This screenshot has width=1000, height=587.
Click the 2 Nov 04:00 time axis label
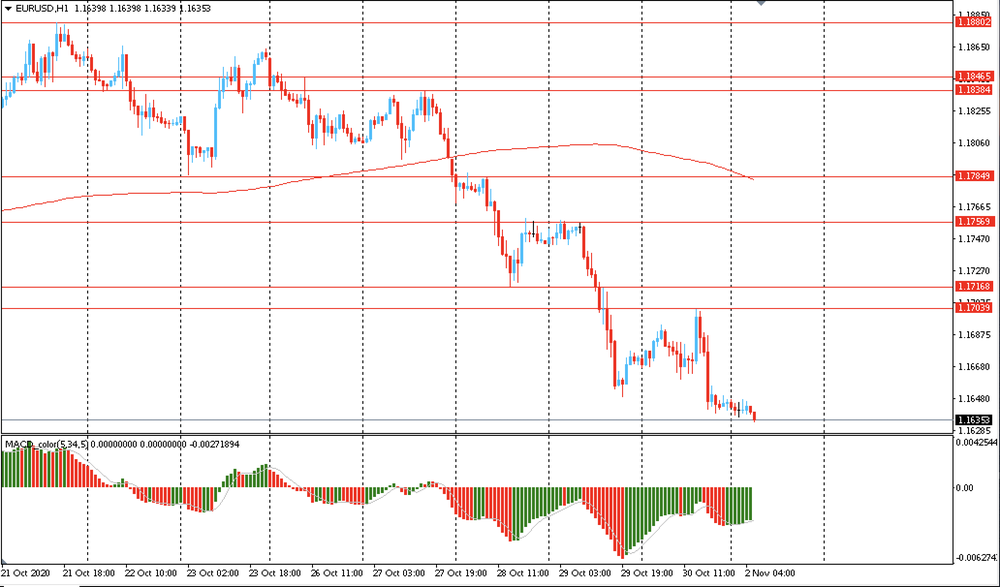[x=769, y=573]
